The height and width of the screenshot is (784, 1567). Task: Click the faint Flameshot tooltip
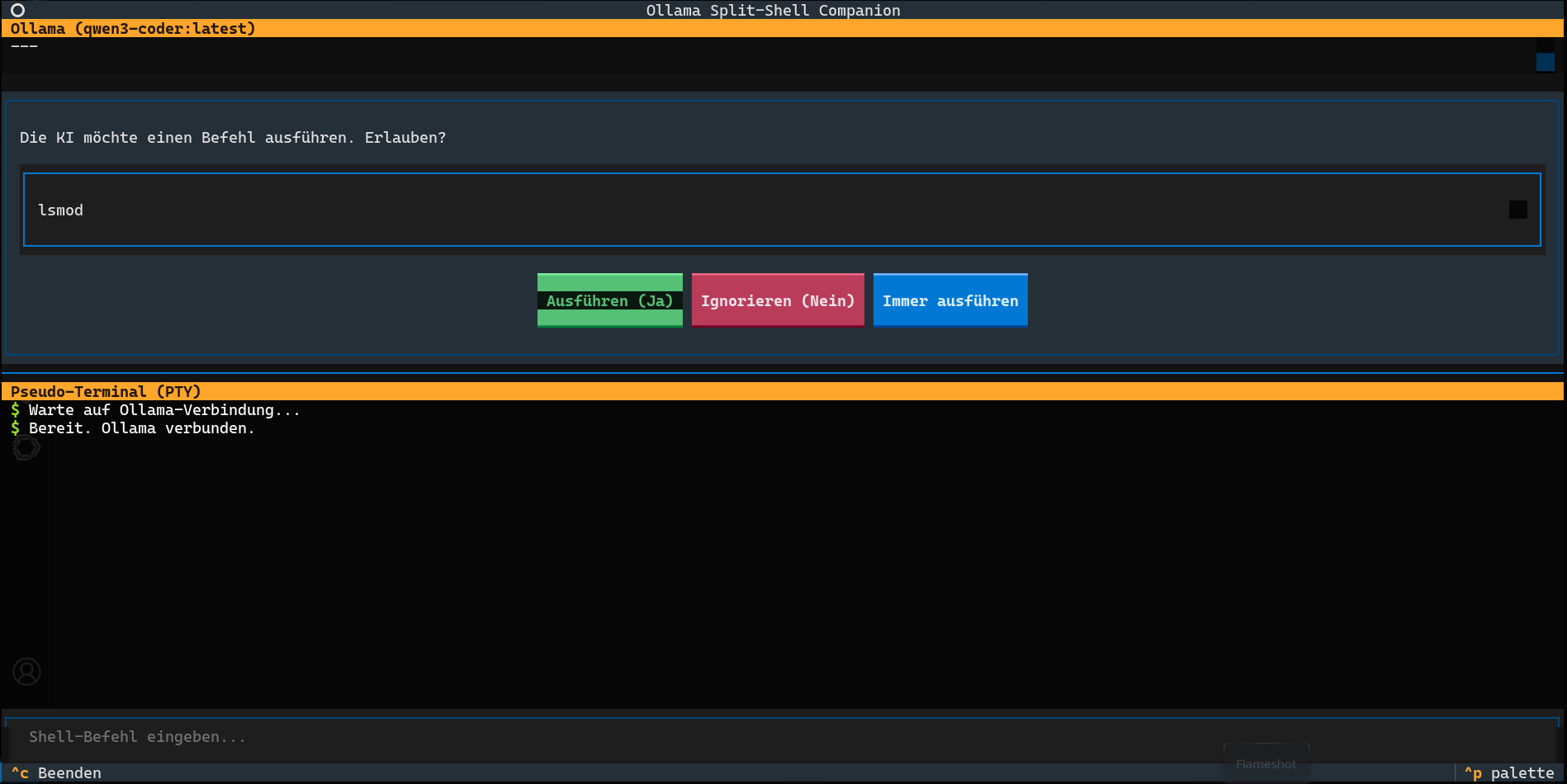pyautogui.click(x=1266, y=764)
